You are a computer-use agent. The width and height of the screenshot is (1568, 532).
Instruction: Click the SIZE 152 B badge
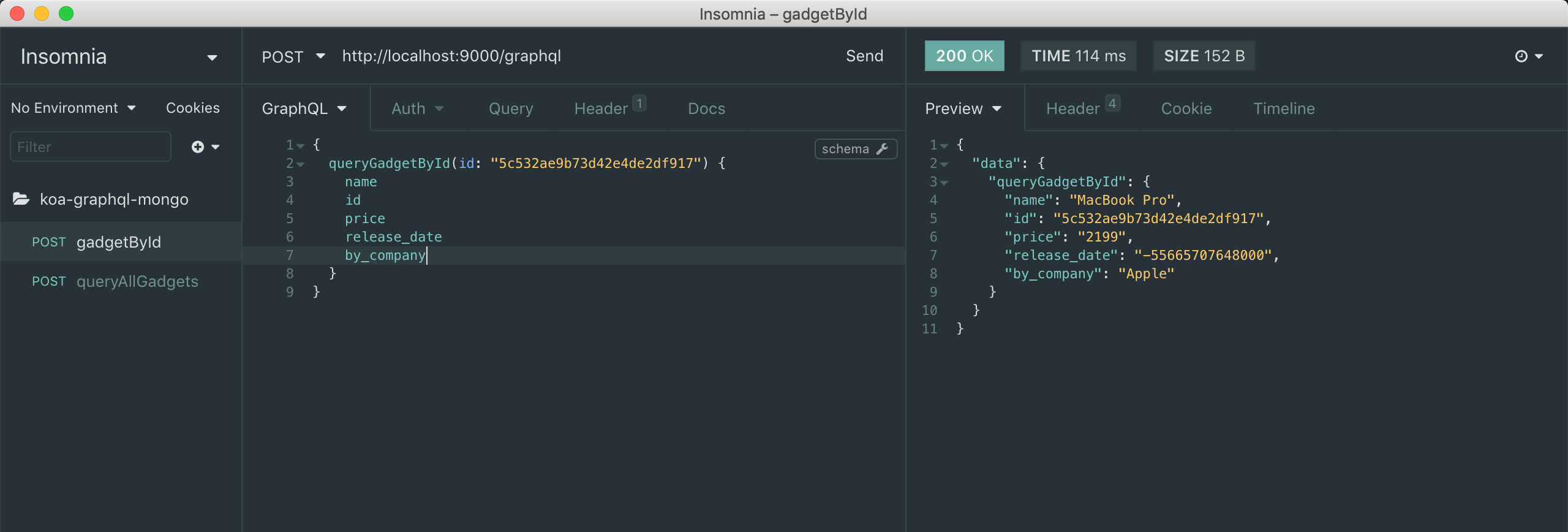1204,56
